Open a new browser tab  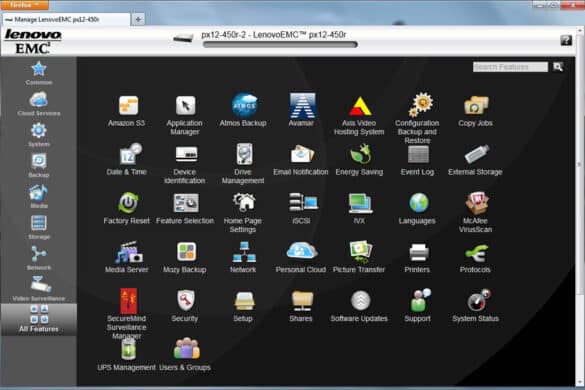(138, 19)
